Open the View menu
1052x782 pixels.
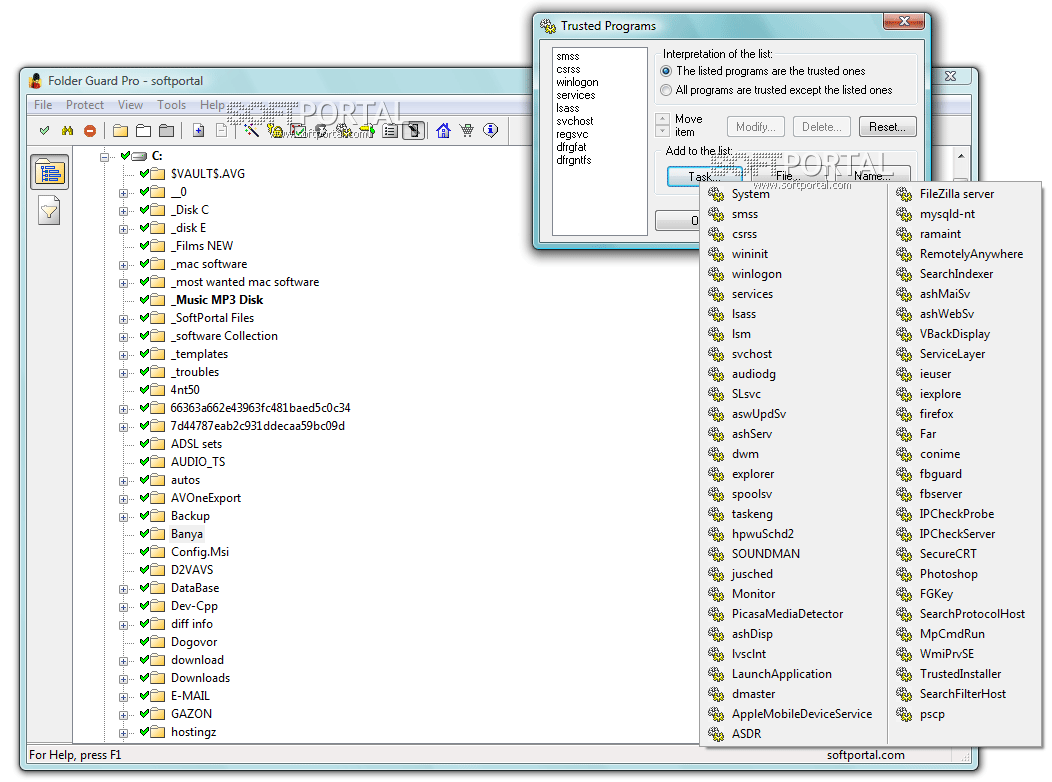point(130,105)
